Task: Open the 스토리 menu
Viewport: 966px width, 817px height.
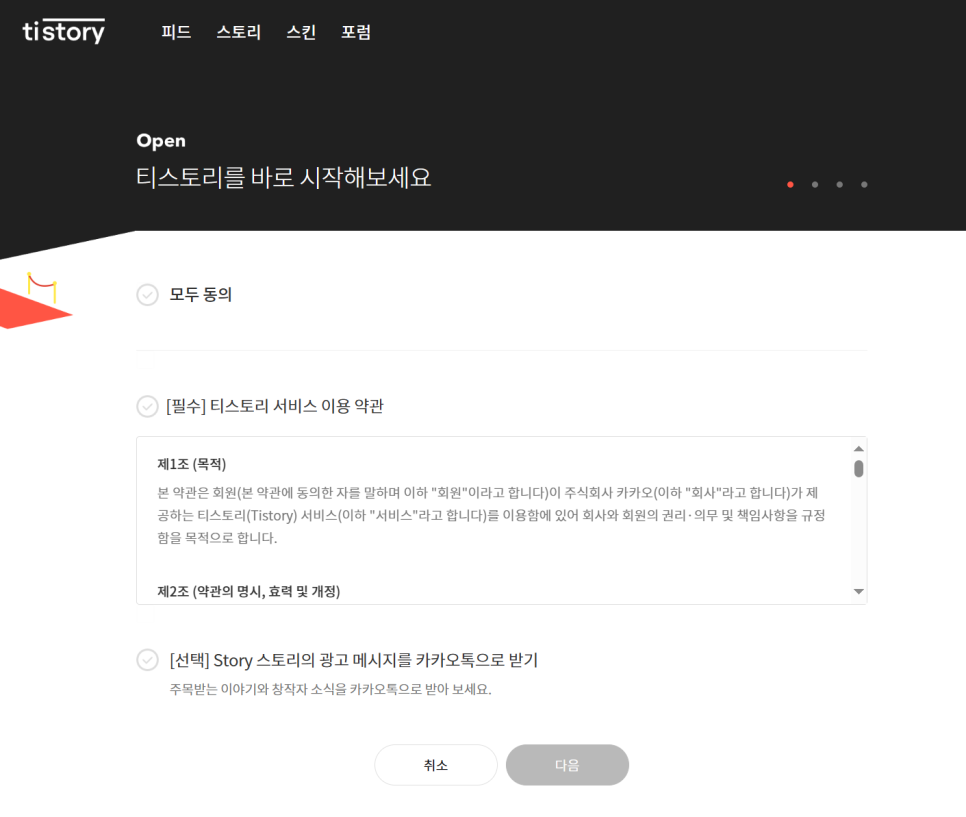Action: coord(238,32)
